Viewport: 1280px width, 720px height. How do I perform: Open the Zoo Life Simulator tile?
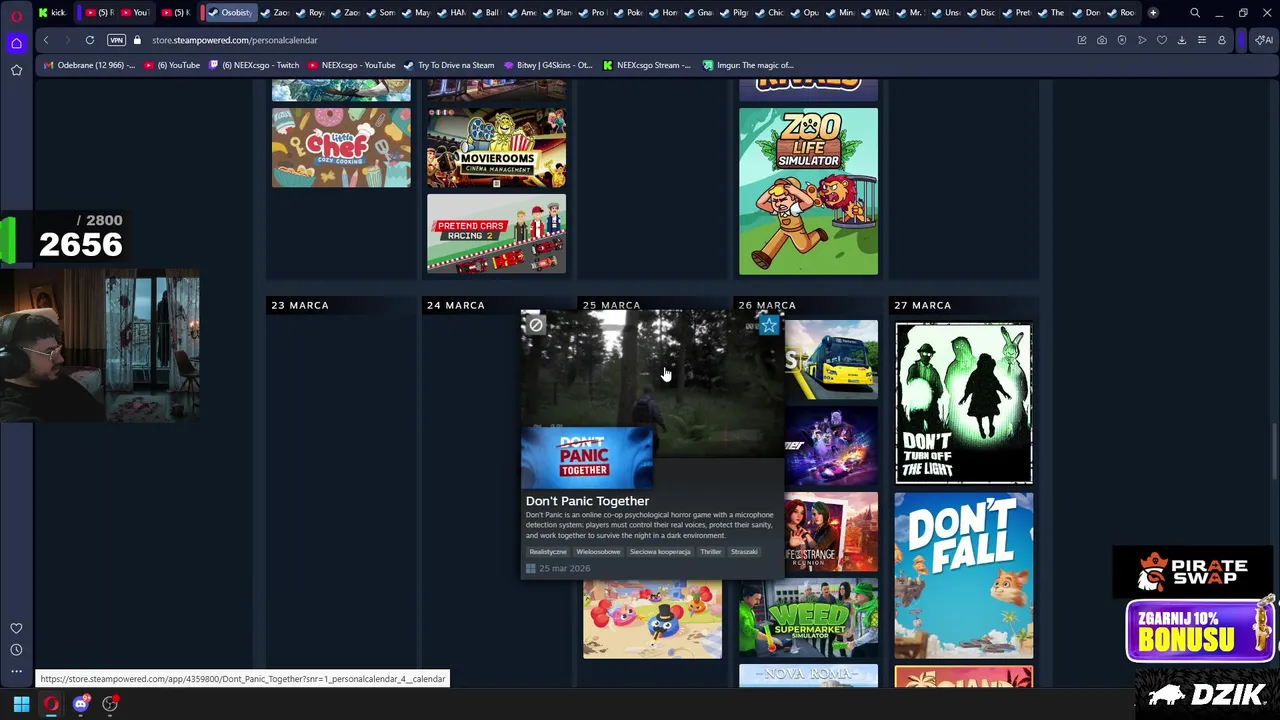coord(808,191)
